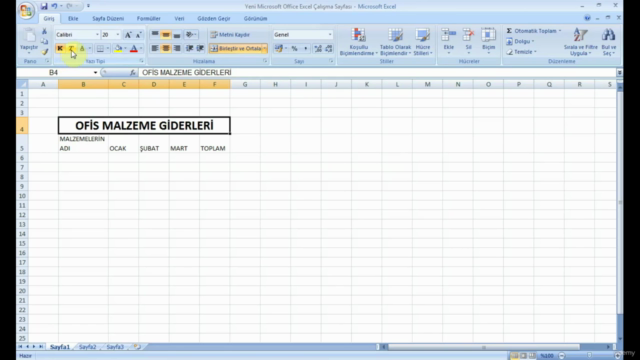Open the Temizle clear dropdown

tap(521, 52)
